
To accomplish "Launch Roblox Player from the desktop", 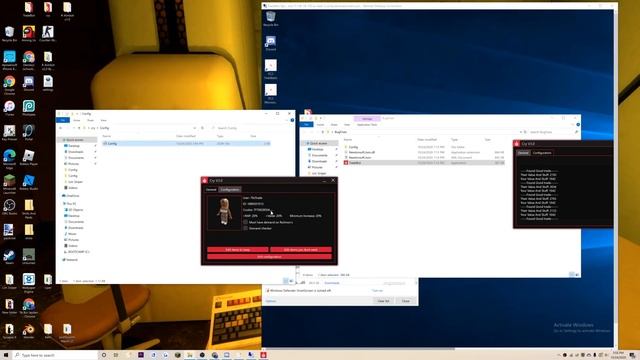I will (29, 158).
